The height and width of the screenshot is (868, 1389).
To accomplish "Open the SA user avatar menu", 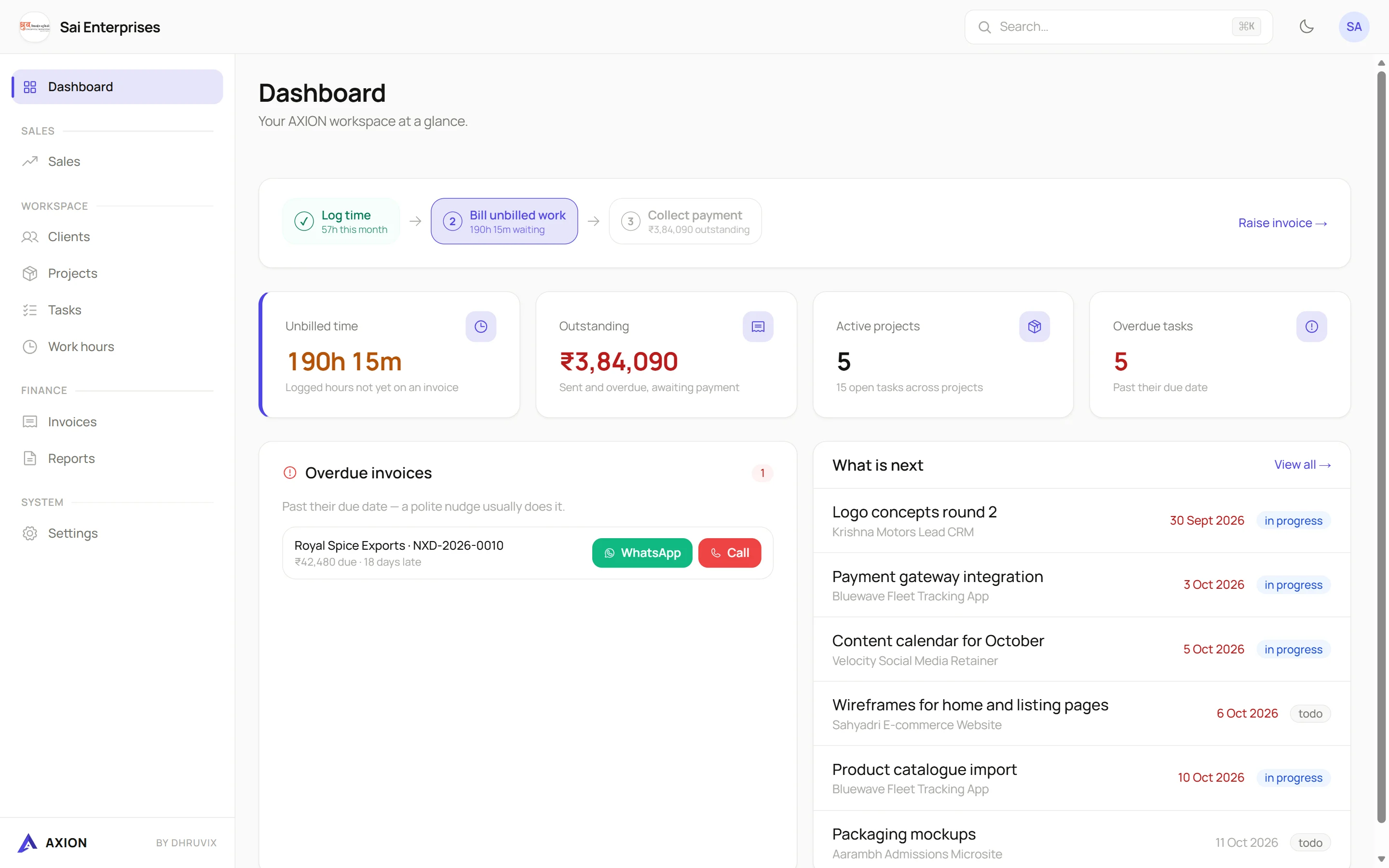I will (1353, 27).
